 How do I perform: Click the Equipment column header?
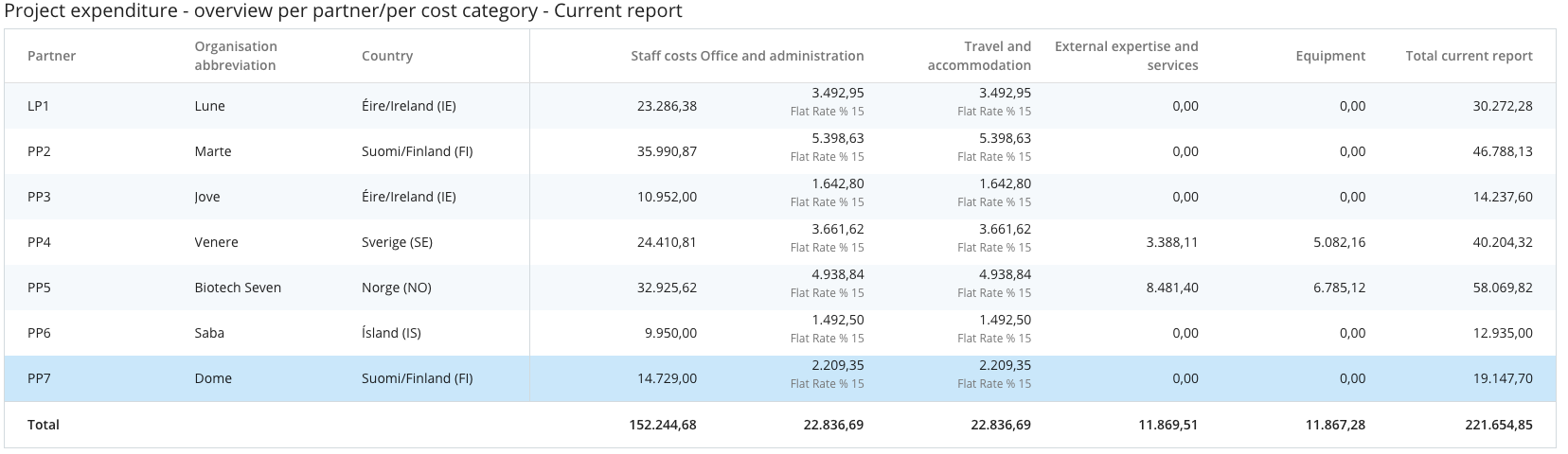(x=1330, y=56)
